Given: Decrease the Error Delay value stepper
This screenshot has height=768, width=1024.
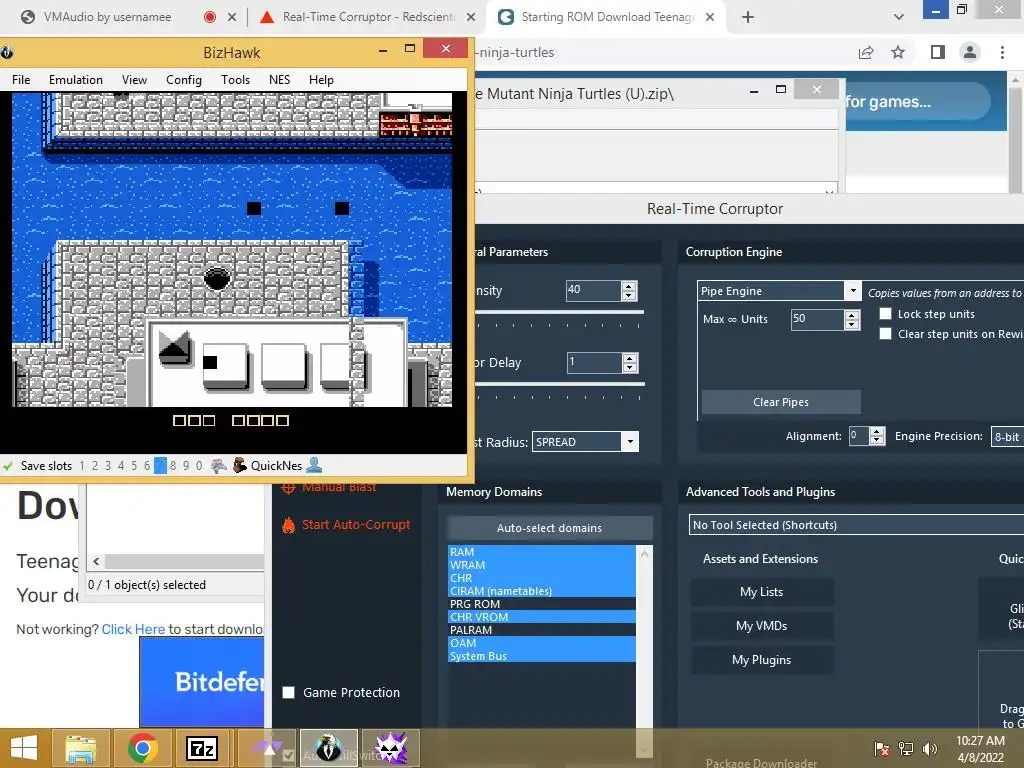Looking at the screenshot, I should (630, 367).
